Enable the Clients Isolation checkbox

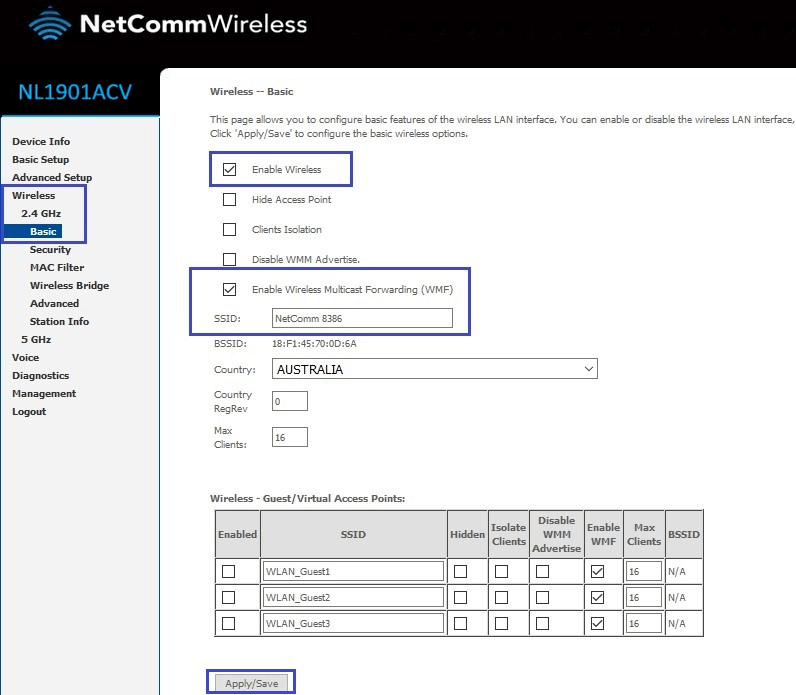[x=229, y=230]
